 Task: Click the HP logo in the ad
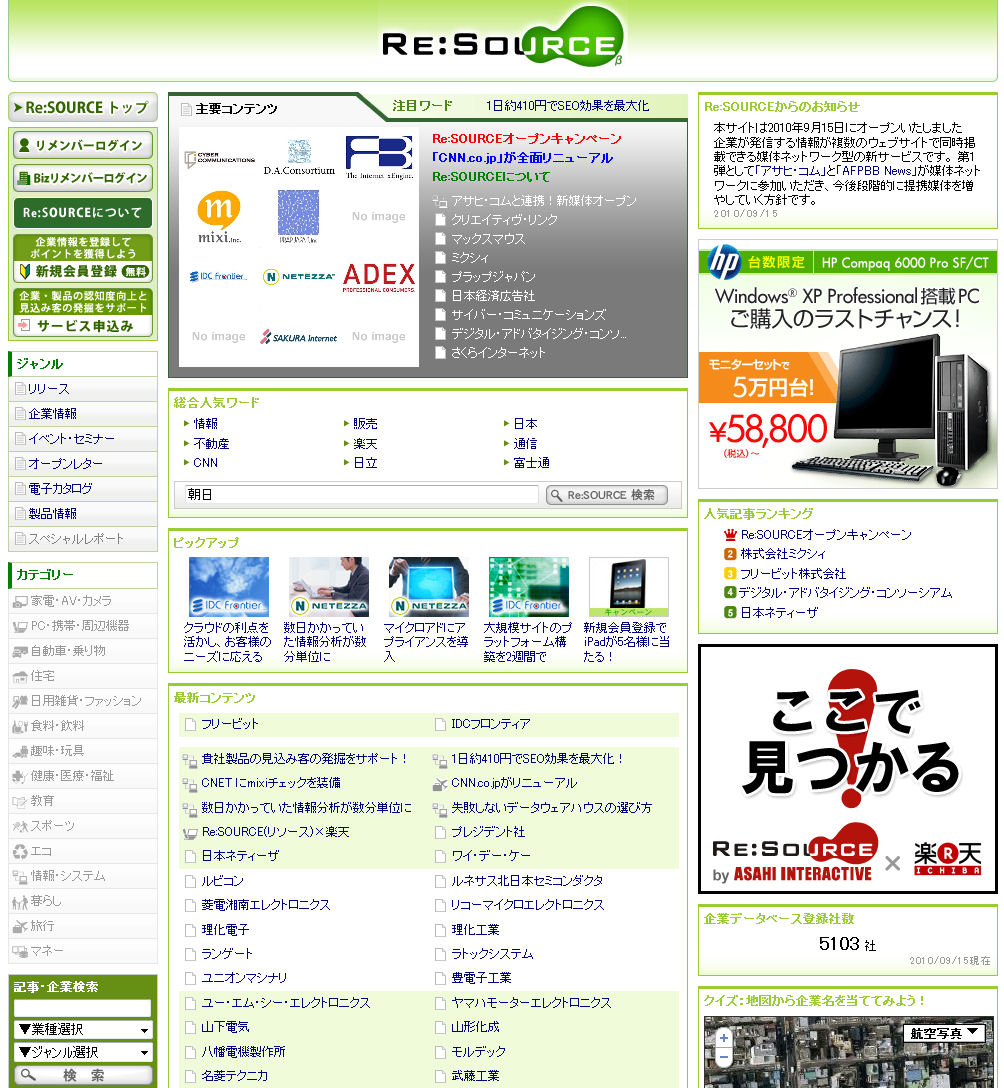(723, 262)
